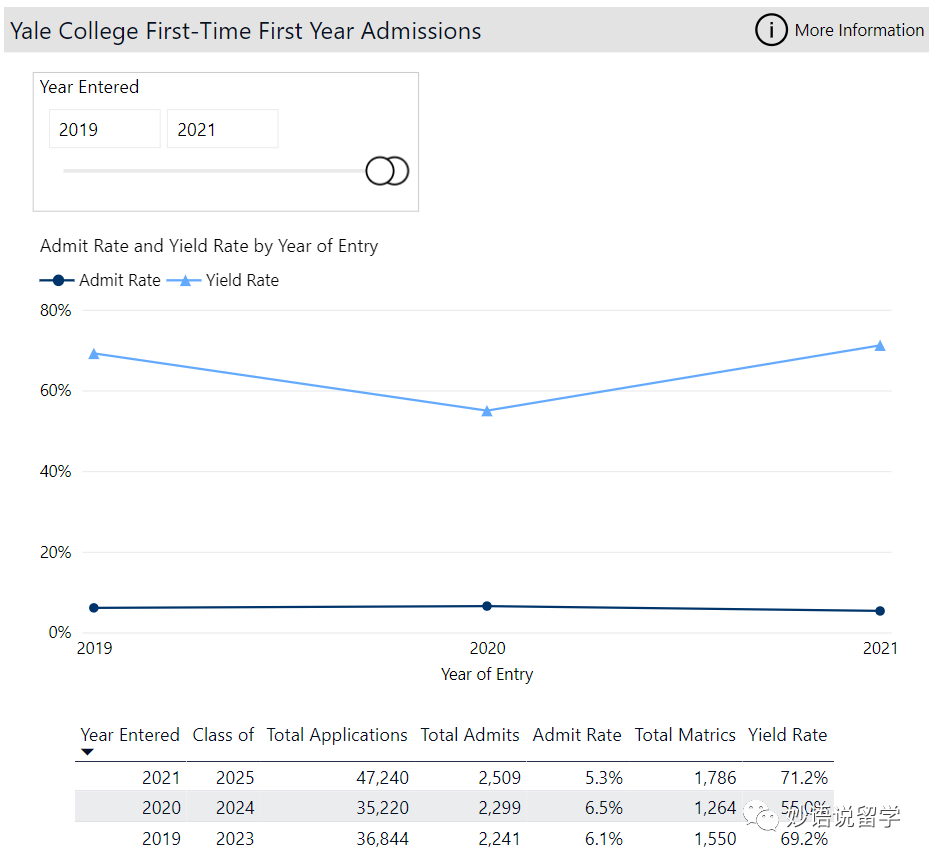Select Year Entered cell 2021 in table

point(161,778)
